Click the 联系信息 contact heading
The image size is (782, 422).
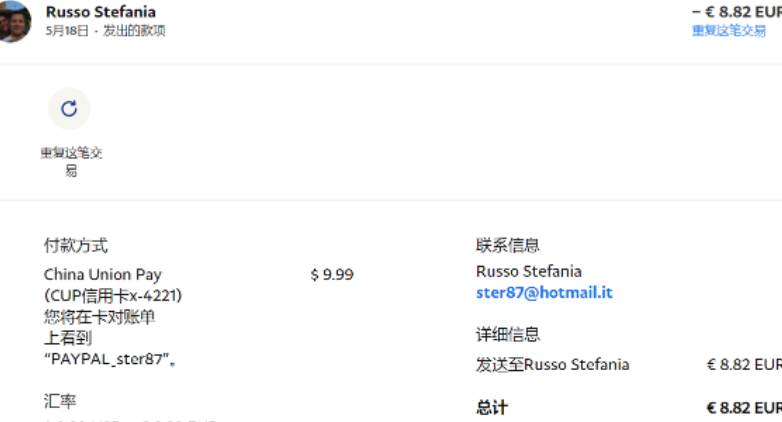pos(508,245)
